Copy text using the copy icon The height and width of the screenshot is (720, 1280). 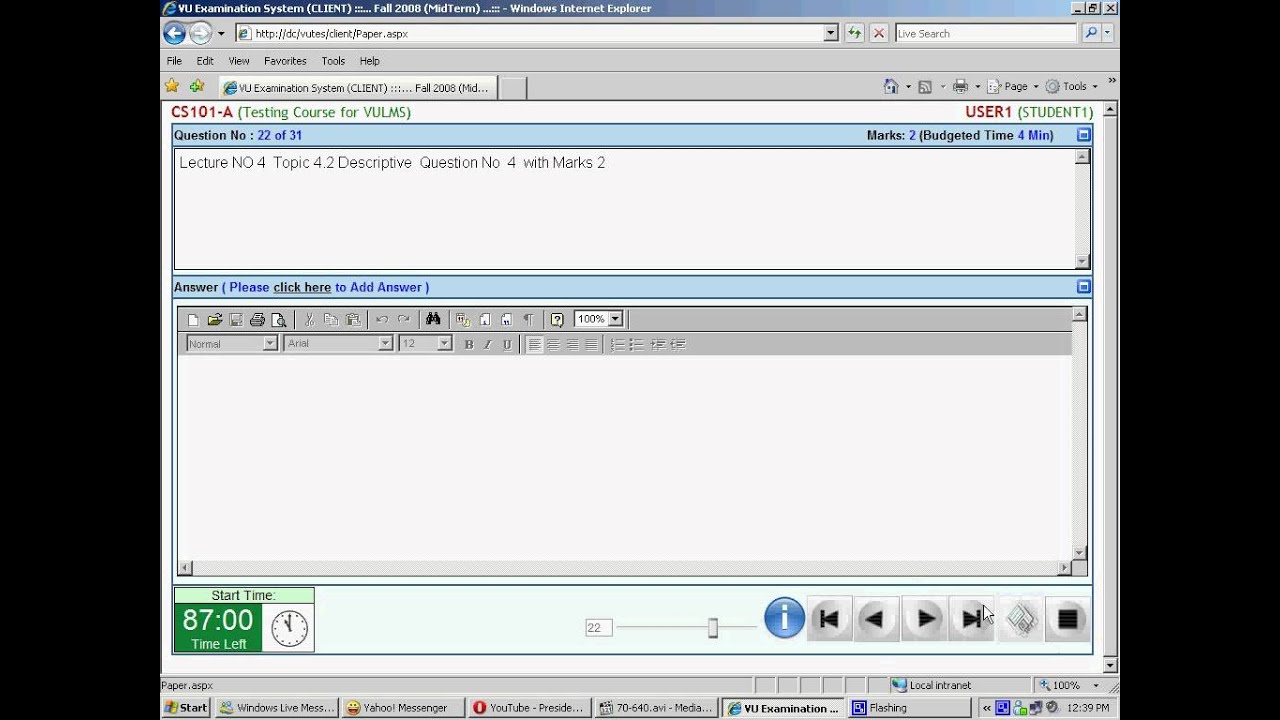click(x=331, y=320)
